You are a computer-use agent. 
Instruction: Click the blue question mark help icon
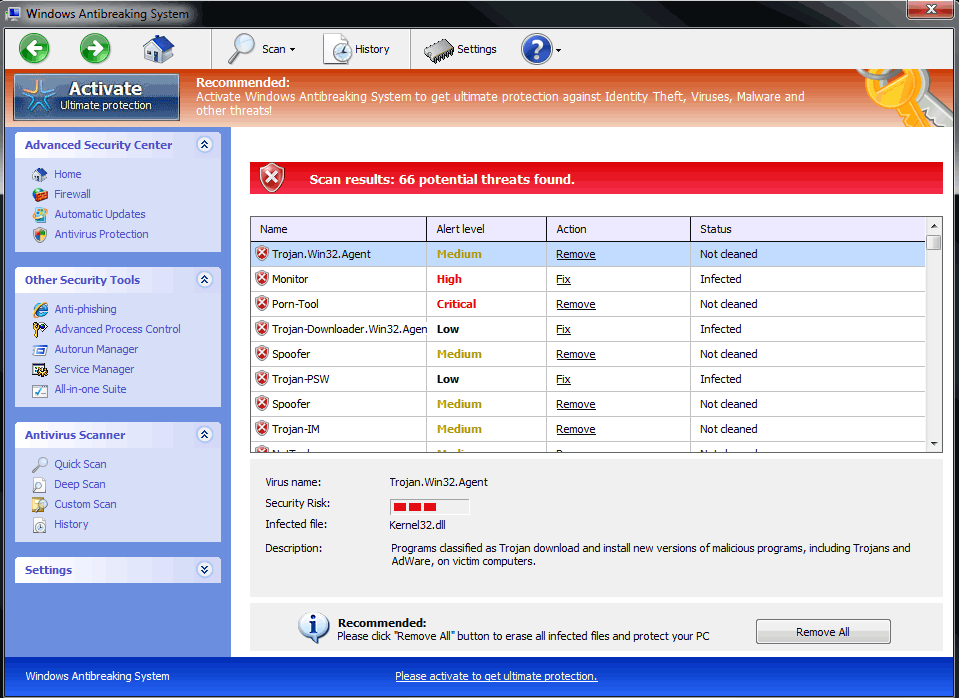[x=536, y=49]
